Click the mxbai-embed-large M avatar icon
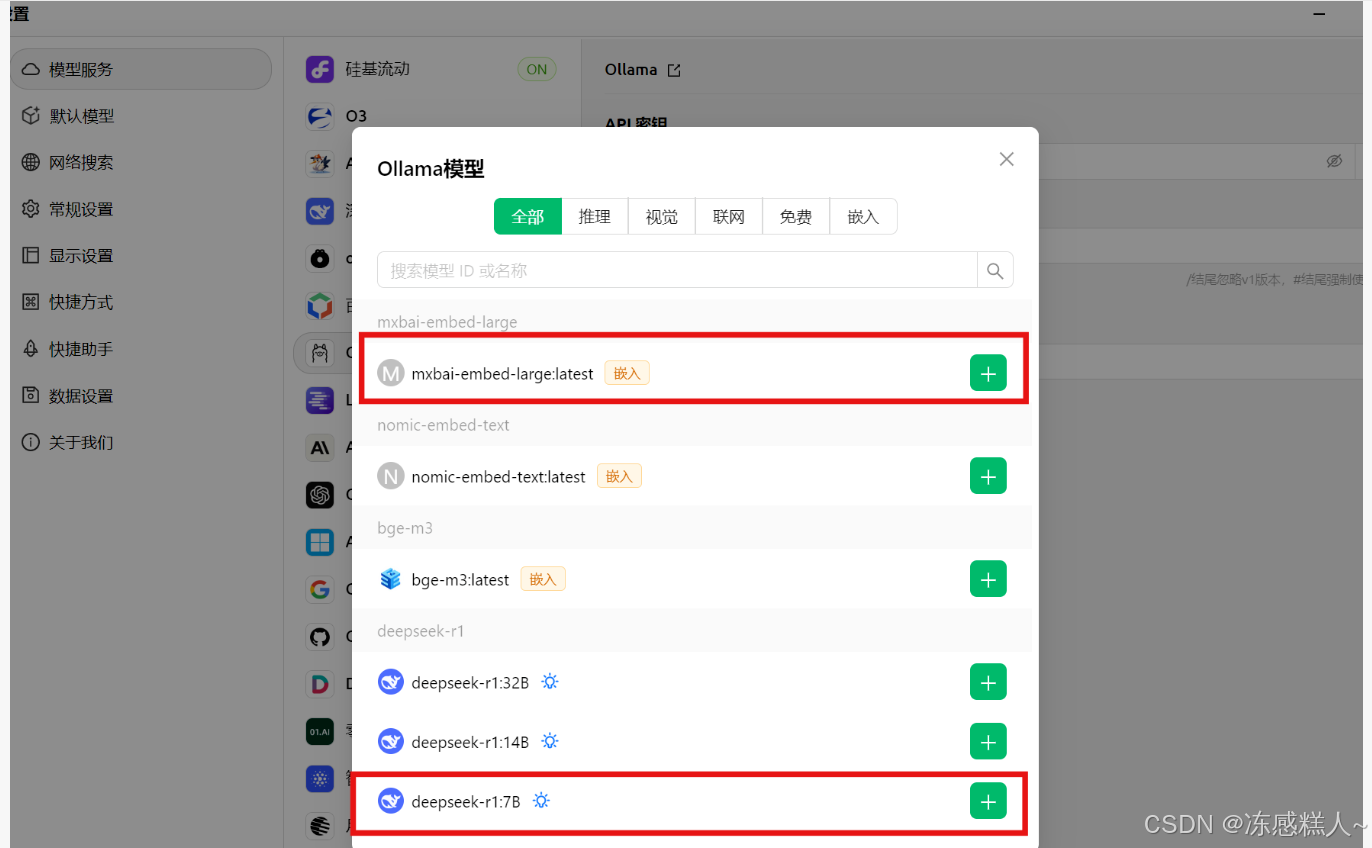 pyautogui.click(x=390, y=373)
